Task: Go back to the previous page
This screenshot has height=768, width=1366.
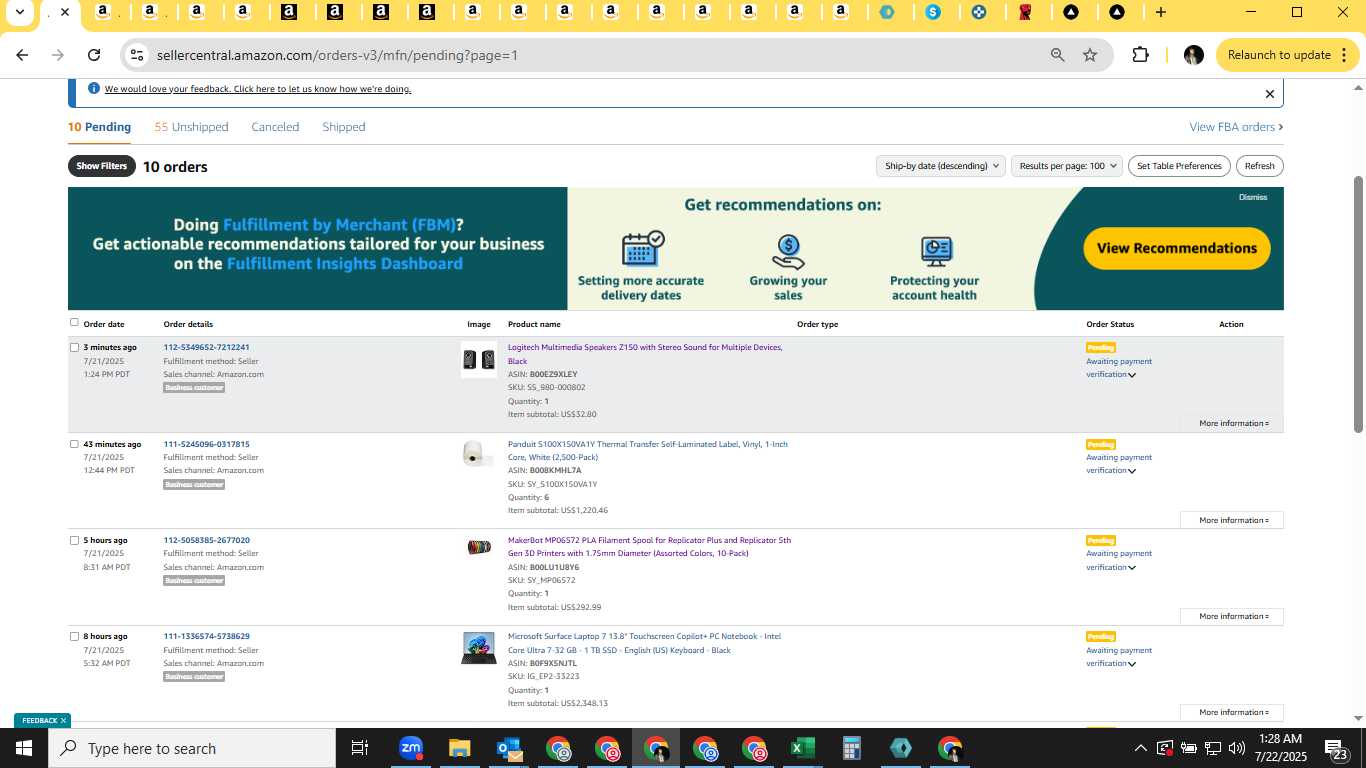Action: 22,55
